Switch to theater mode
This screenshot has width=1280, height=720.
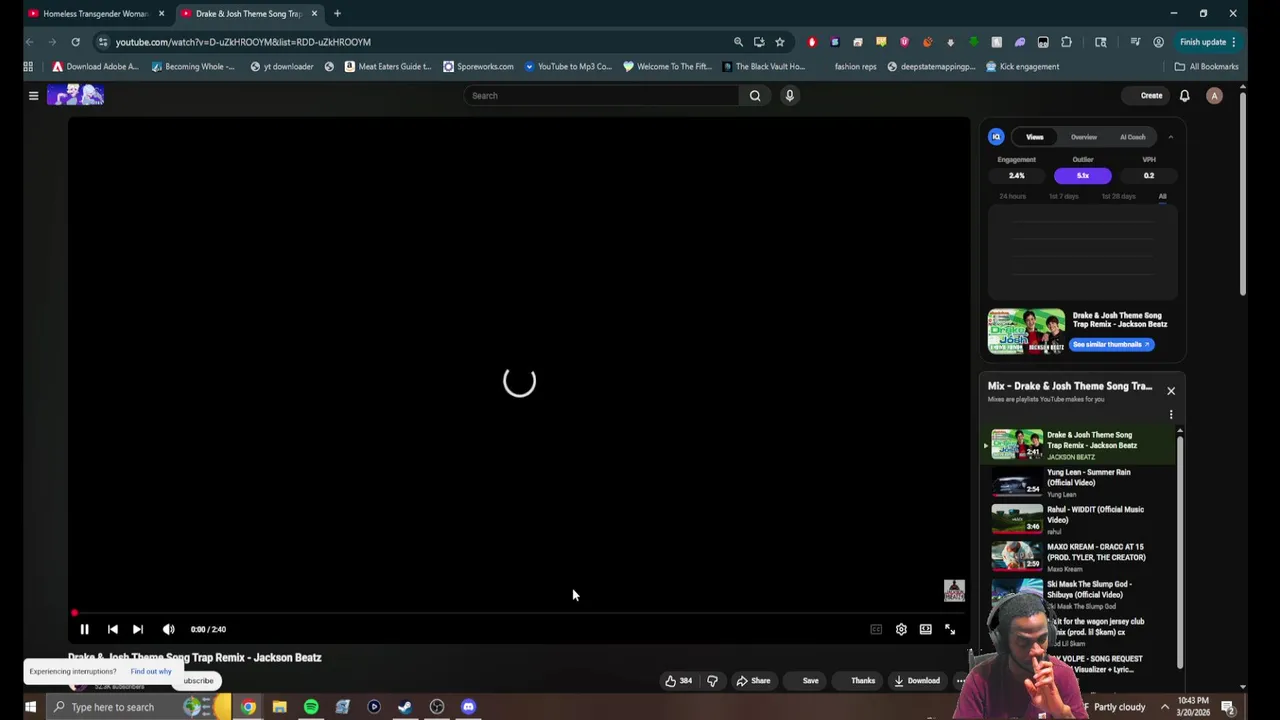pyautogui.click(x=926, y=629)
